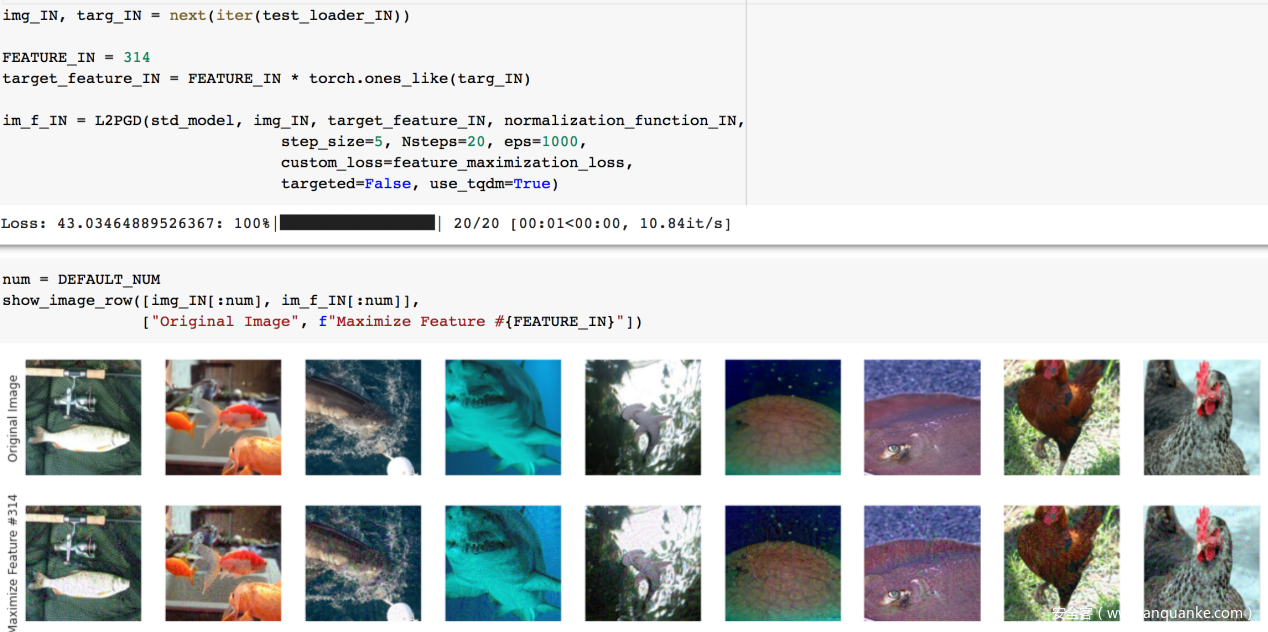
Task: Click the line starting 'img_IN, targ_IN = next'
Action: (x=206, y=16)
